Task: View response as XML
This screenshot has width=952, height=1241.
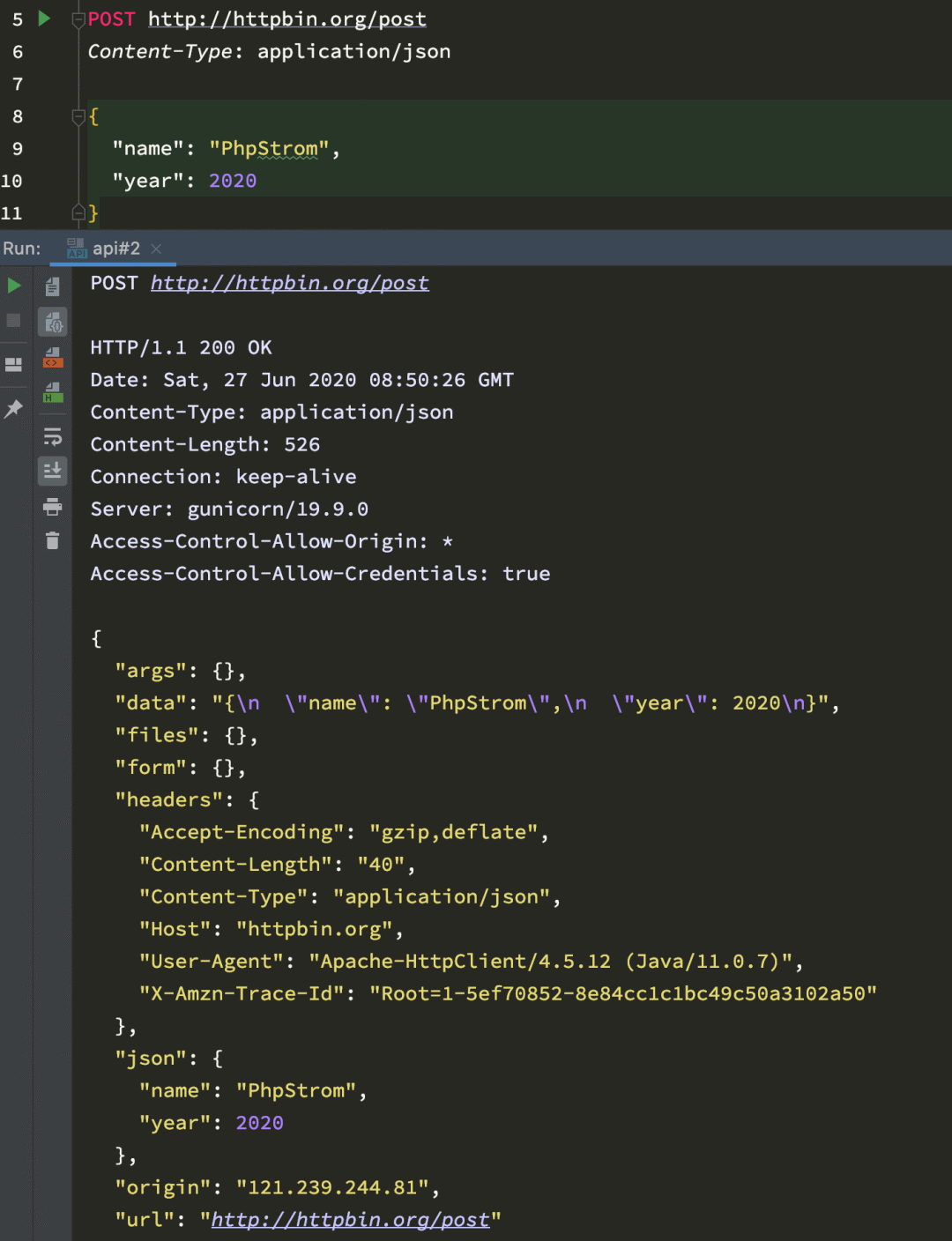Action: pos(53,357)
